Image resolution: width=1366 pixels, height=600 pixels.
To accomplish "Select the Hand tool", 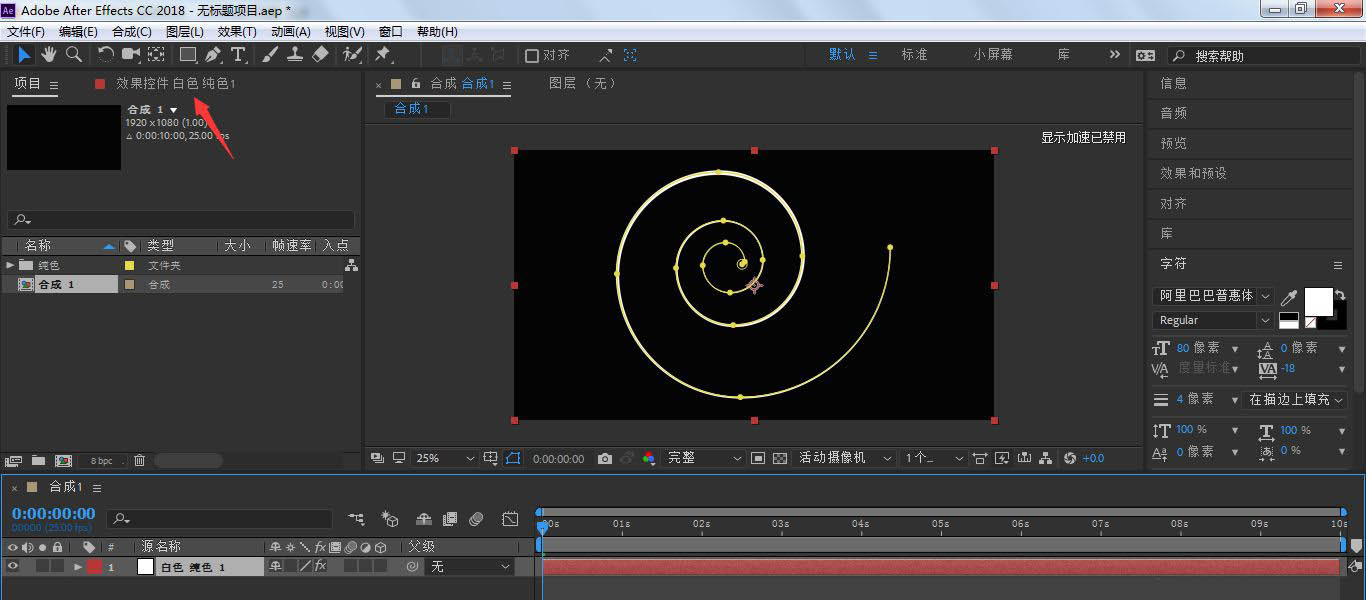I will pyautogui.click(x=48, y=55).
